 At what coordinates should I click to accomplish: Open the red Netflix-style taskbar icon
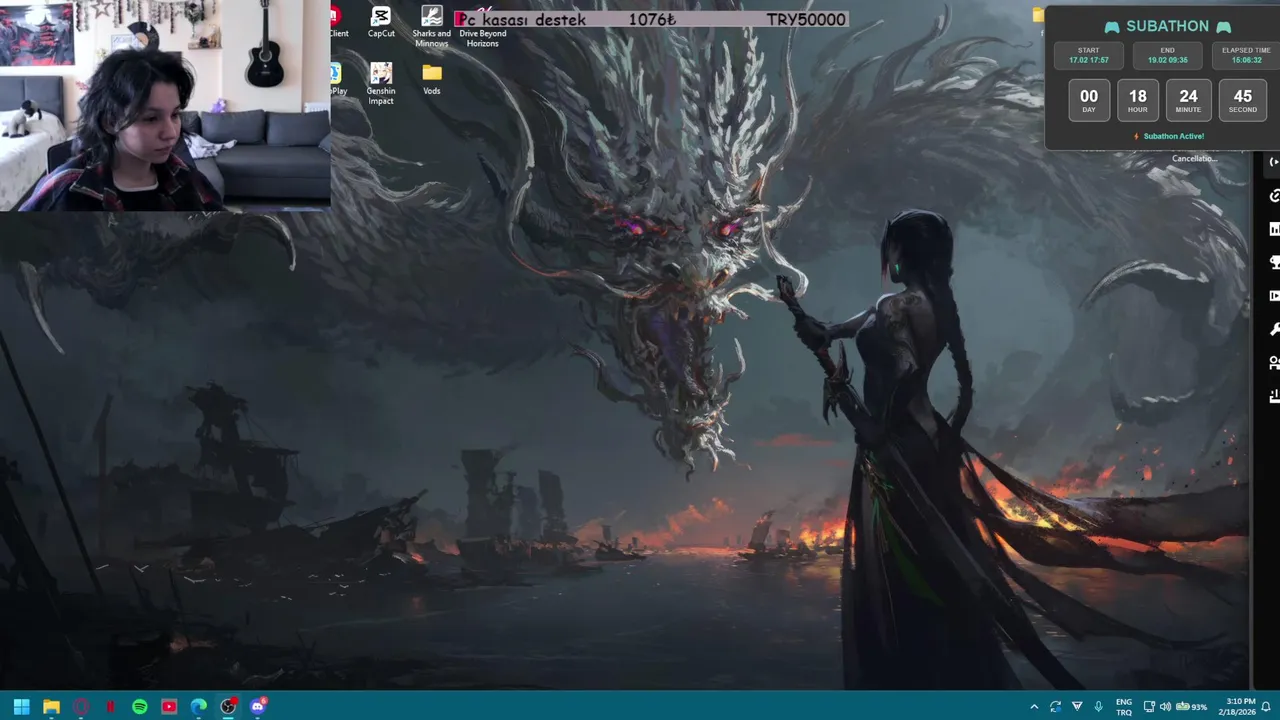[x=110, y=706]
